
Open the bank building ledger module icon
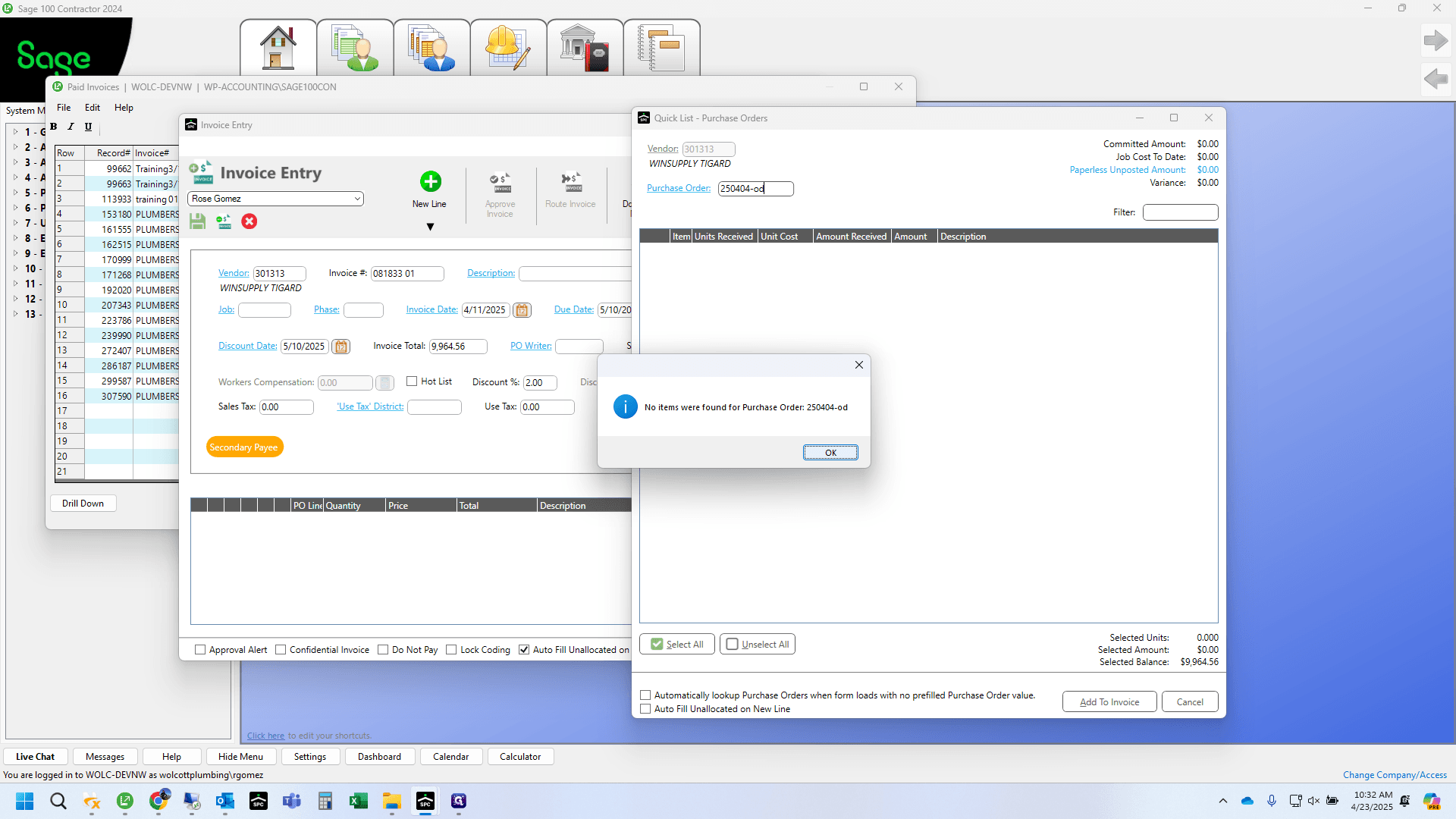click(585, 47)
